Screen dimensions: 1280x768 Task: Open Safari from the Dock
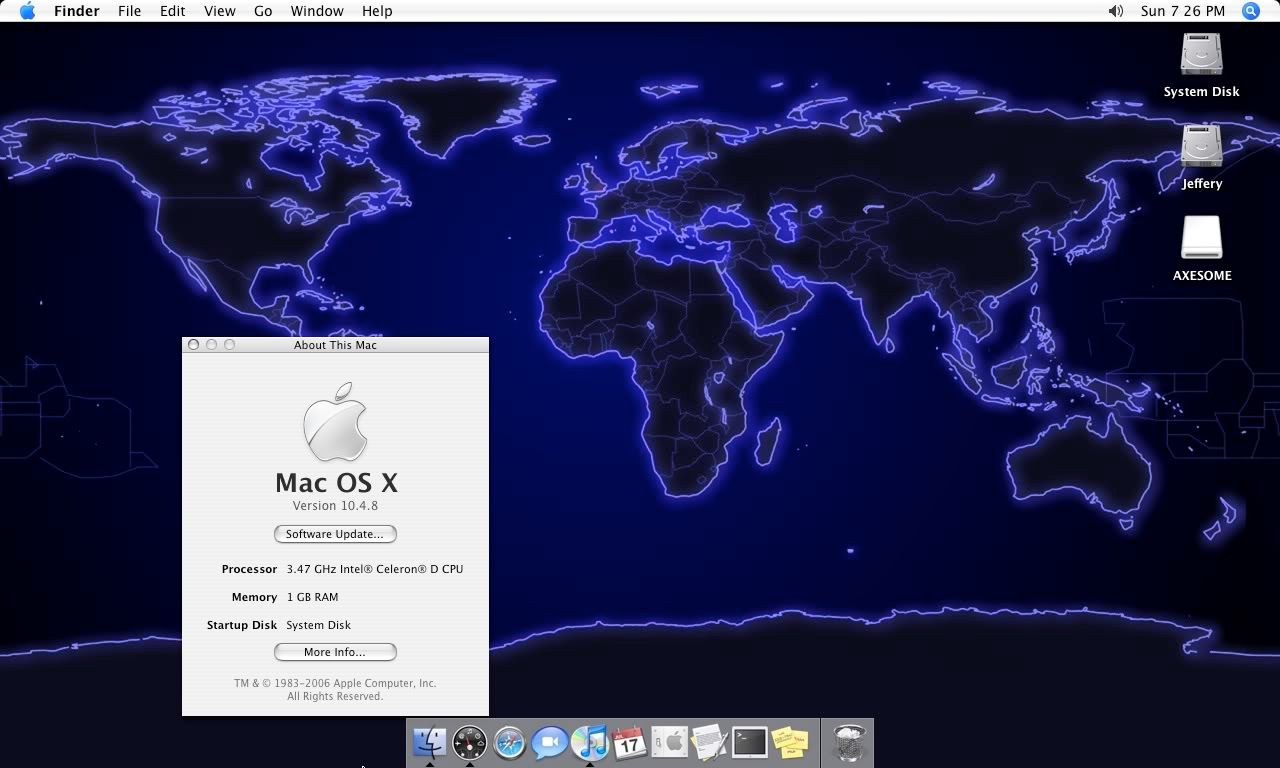pos(510,742)
